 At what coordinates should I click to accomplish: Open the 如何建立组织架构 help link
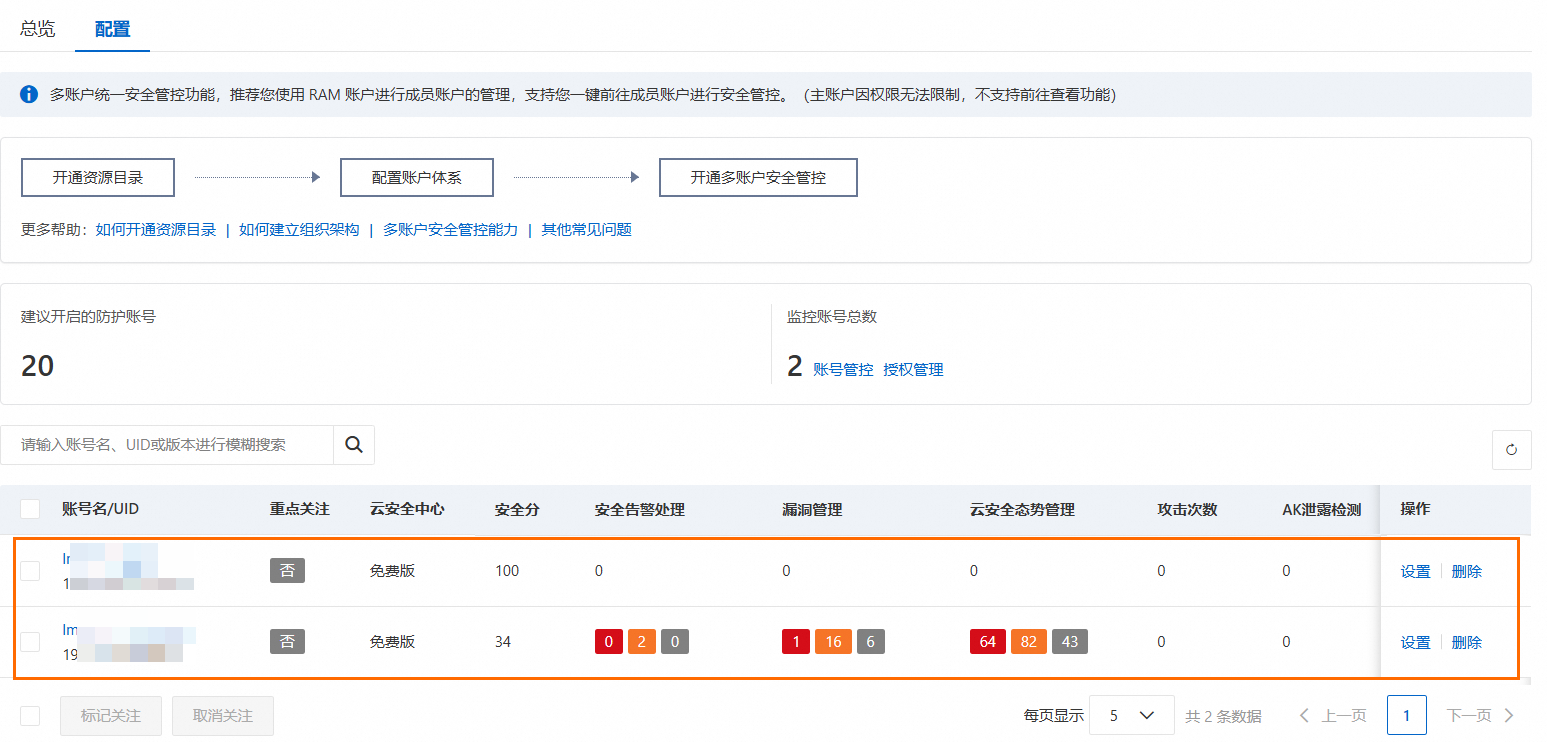[299, 230]
